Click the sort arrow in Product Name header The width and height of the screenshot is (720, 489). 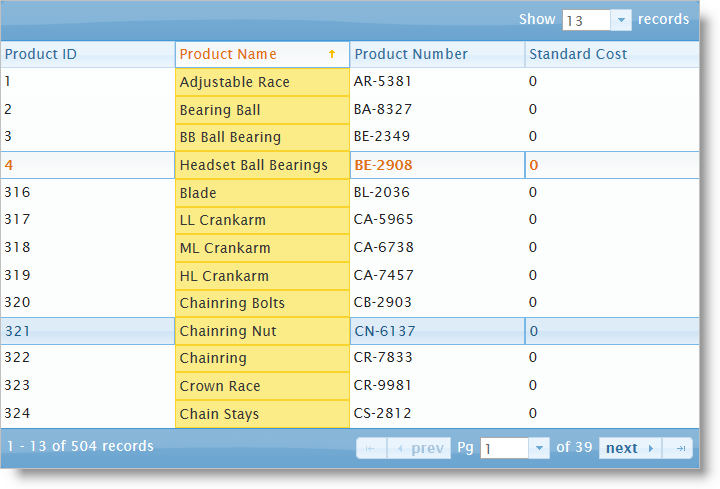[332, 54]
